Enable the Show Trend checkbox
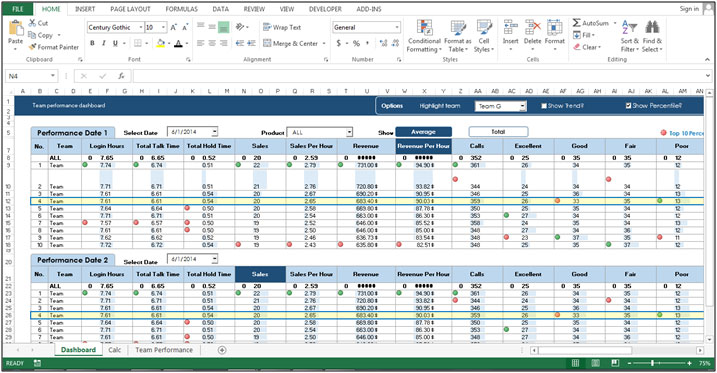This screenshot has height=373, width=717. tap(544, 106)
